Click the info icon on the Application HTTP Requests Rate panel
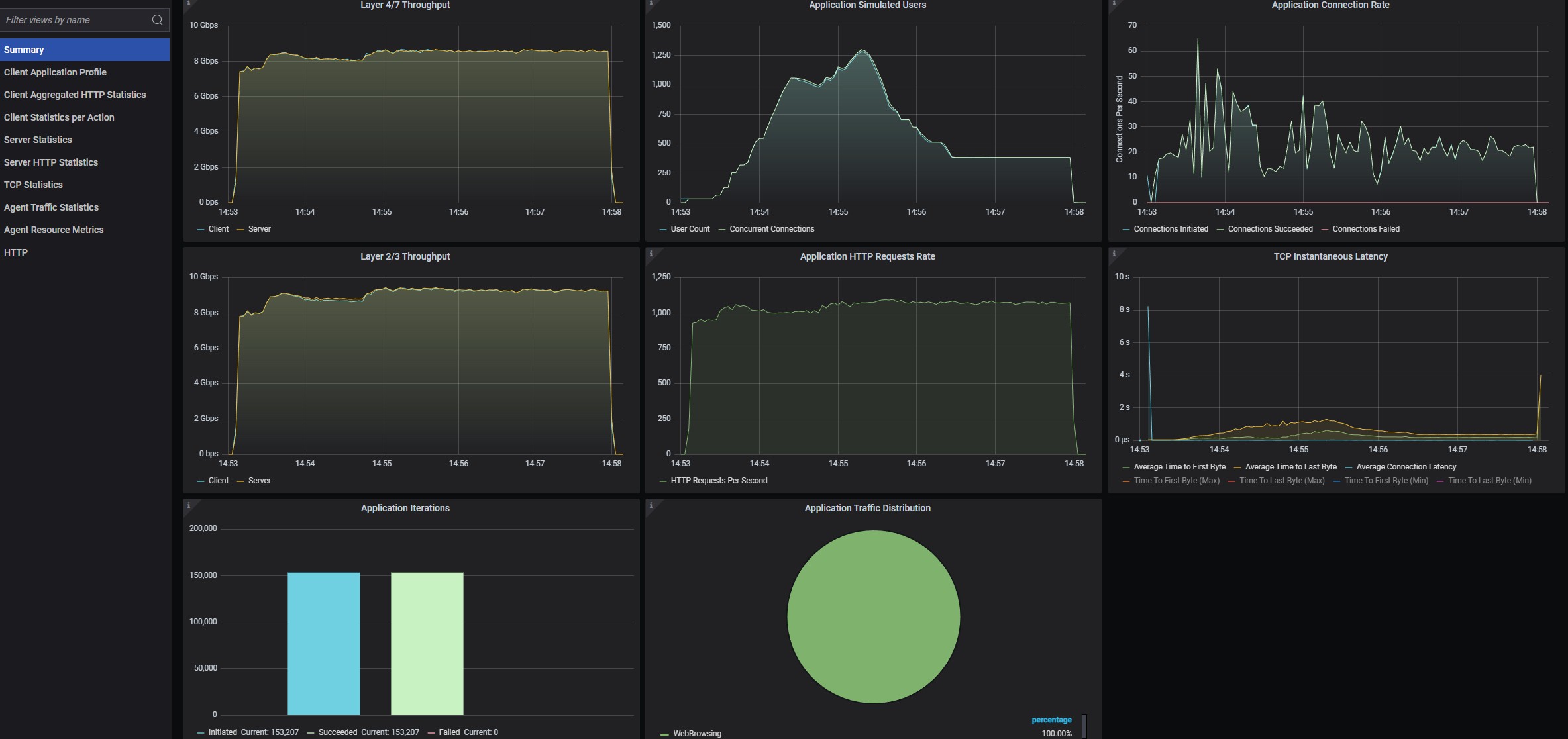Screen dimensions: 1568x739 click(651, 254)
